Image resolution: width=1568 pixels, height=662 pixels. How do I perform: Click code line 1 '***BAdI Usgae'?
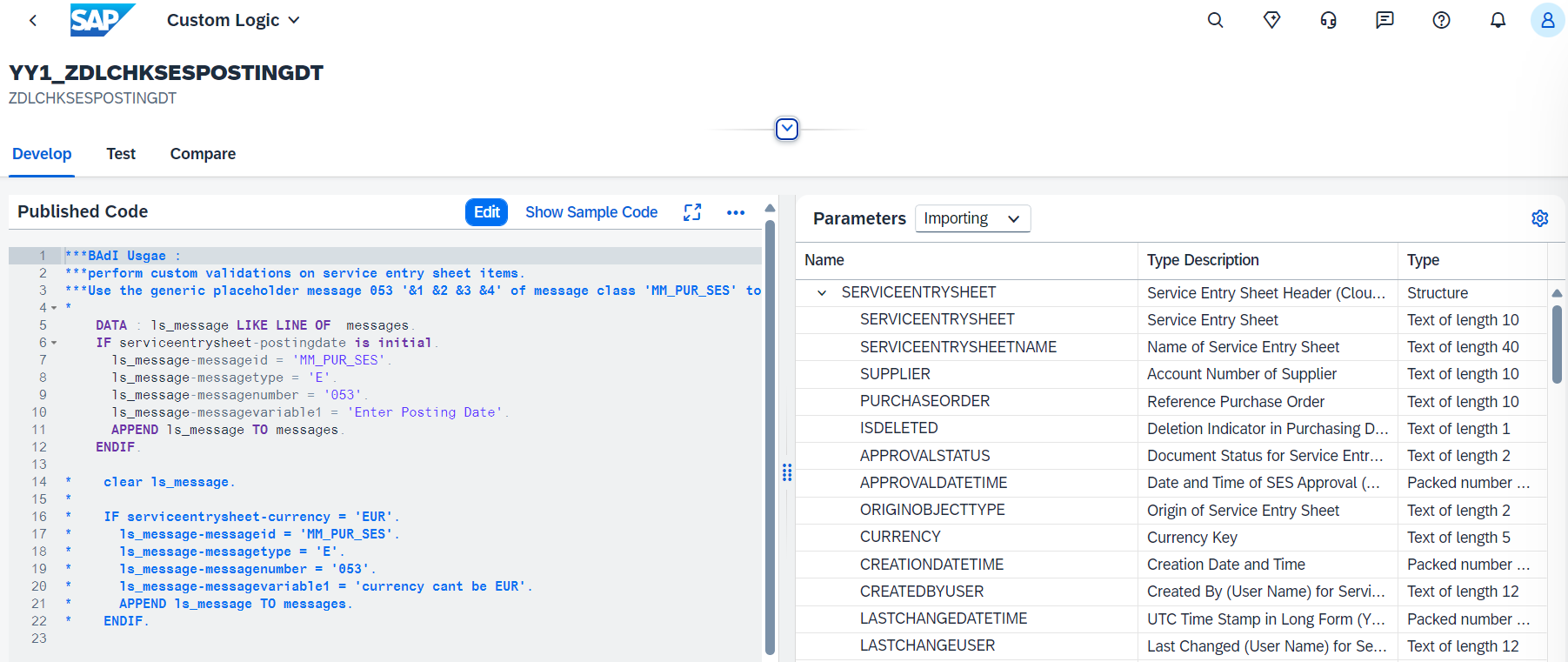(x=123, y=256)
